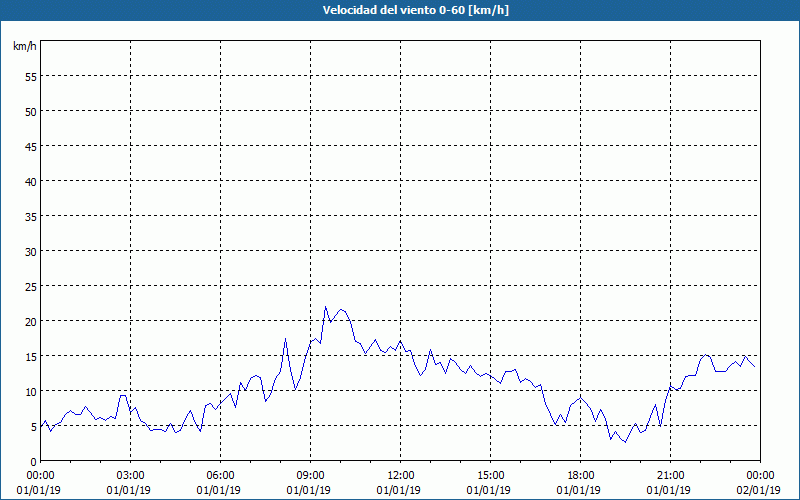Click the 06:00 time label

tap(220, 476)
